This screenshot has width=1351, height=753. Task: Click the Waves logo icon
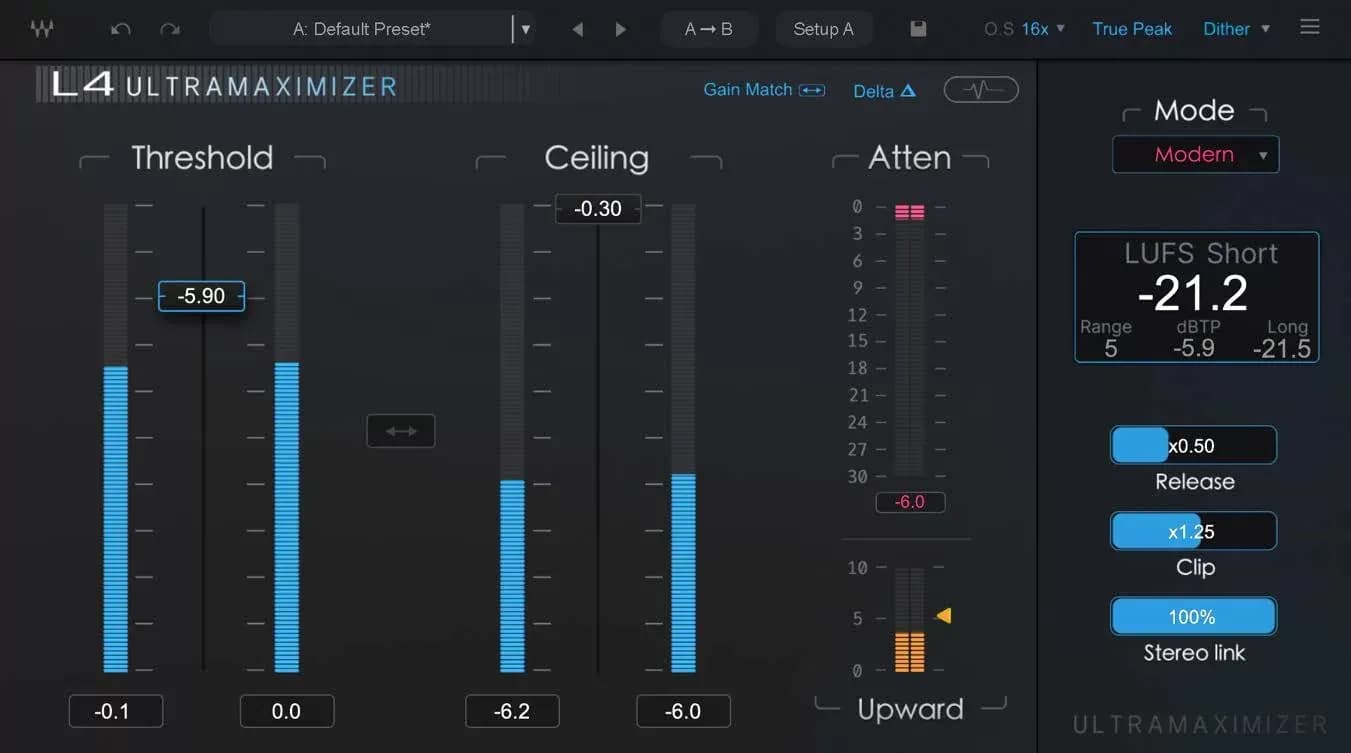tap(41, 29)
